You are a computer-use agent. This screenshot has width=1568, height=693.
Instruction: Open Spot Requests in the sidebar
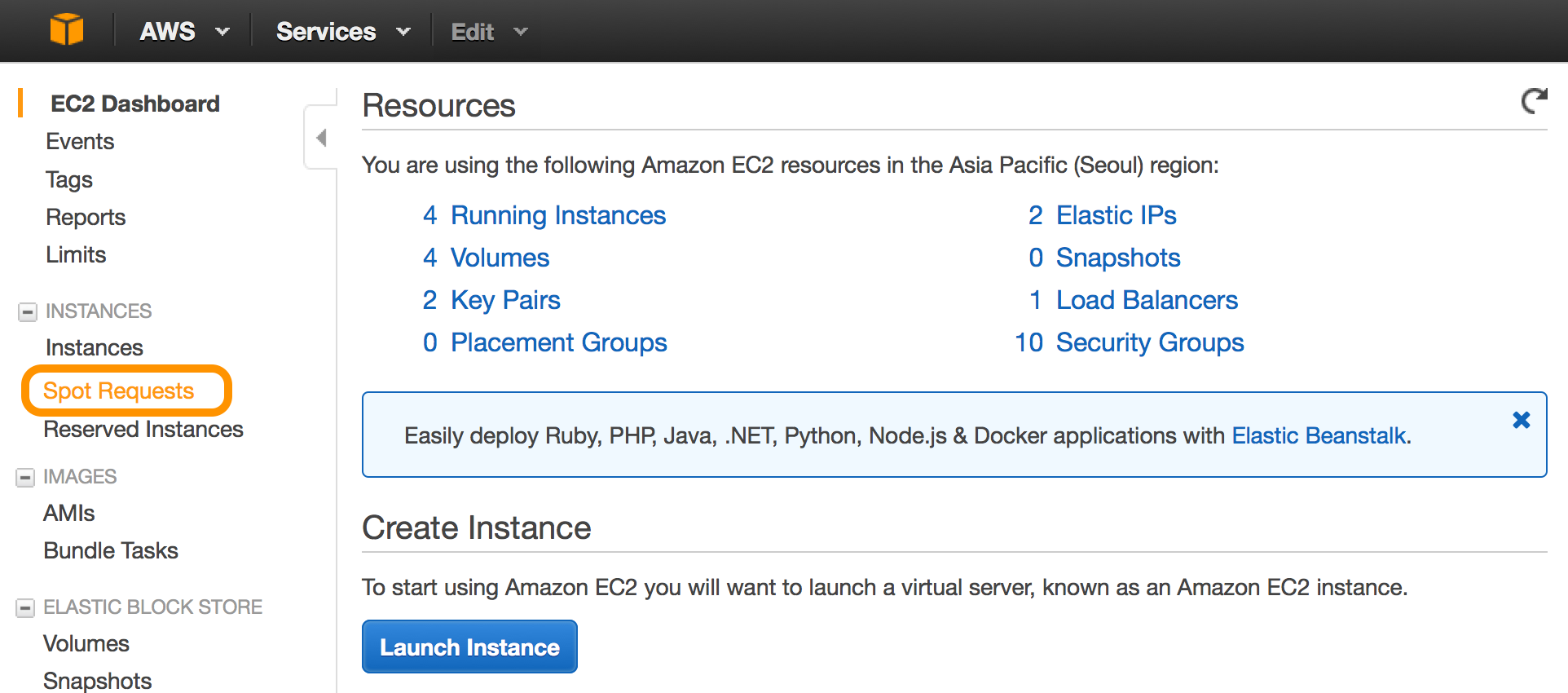point(119,391)
